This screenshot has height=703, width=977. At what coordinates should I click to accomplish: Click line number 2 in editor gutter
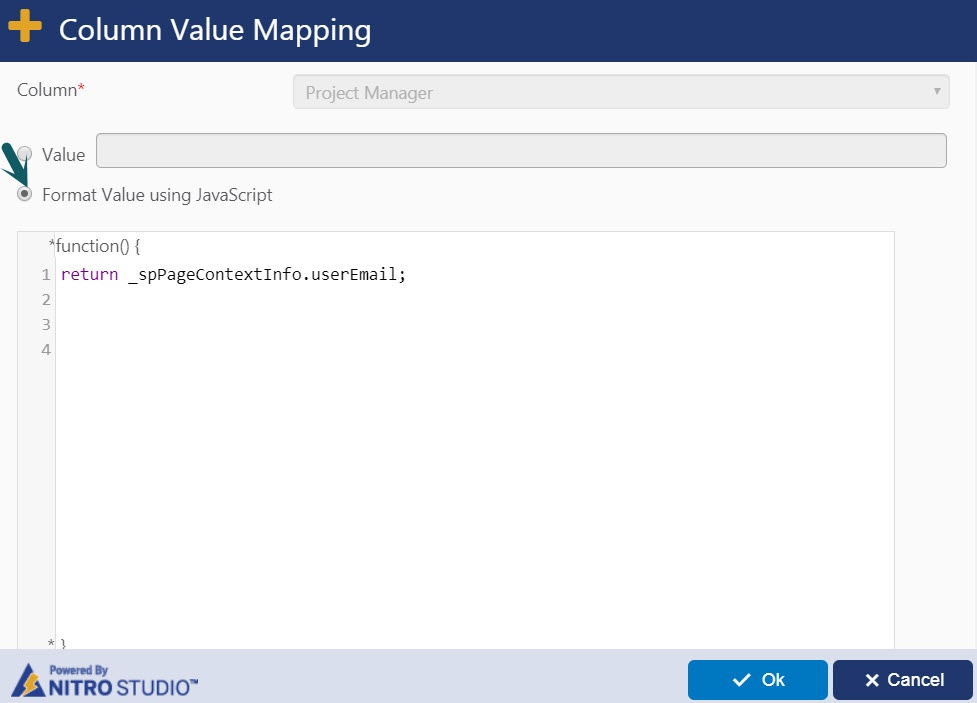tap(46, 300)
